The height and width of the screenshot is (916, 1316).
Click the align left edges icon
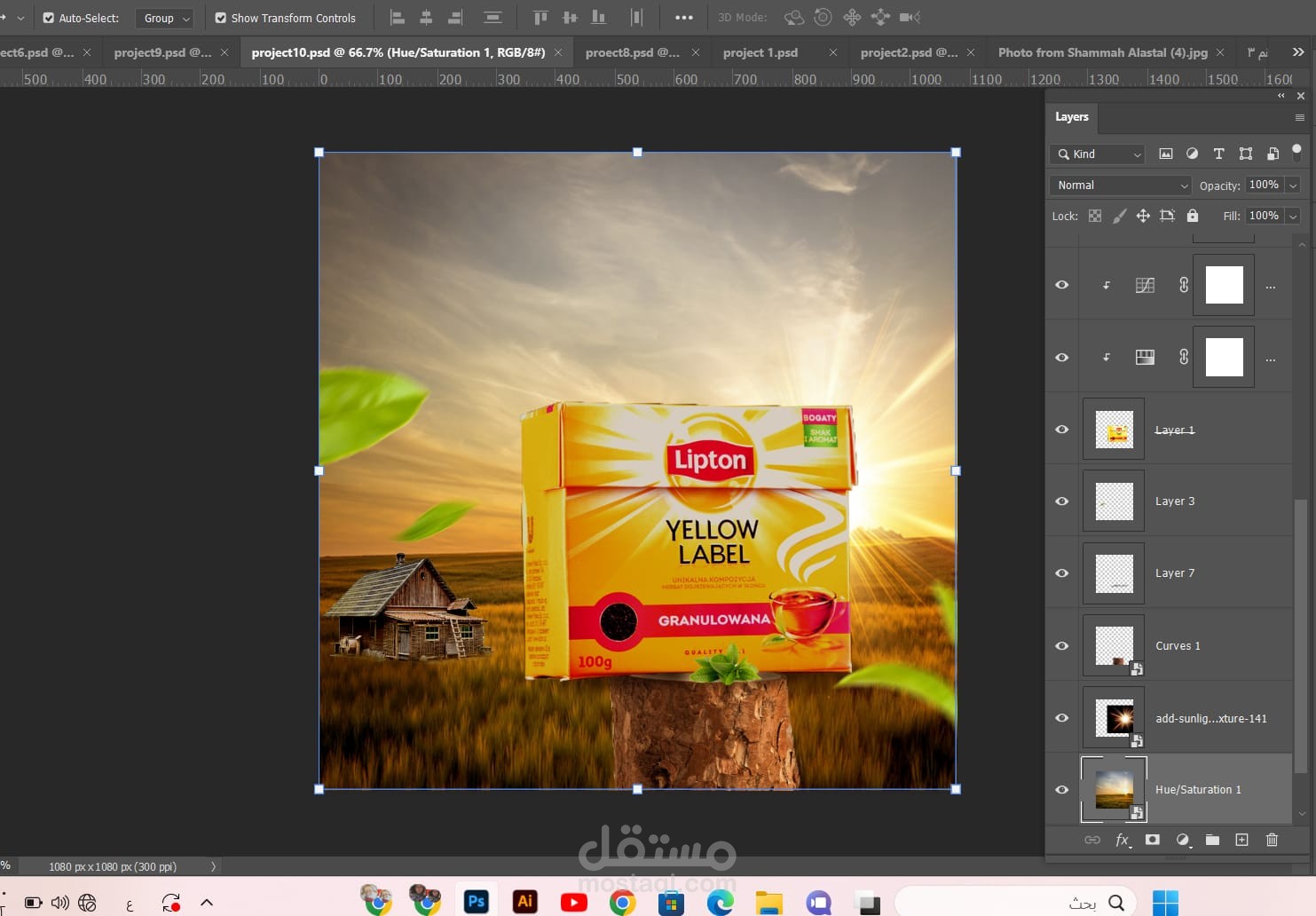pyautogui.click(x=398, y=18)
